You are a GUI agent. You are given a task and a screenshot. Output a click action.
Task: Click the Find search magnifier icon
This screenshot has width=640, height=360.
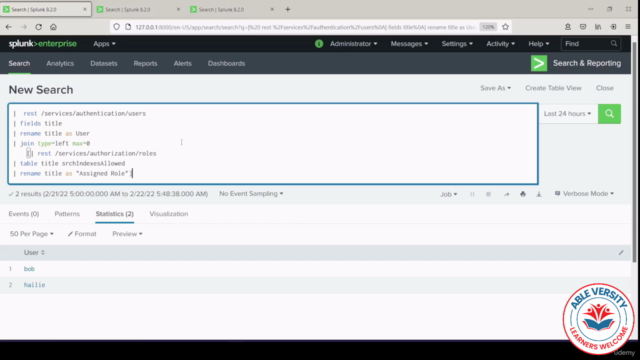click(x=613, y=44)
